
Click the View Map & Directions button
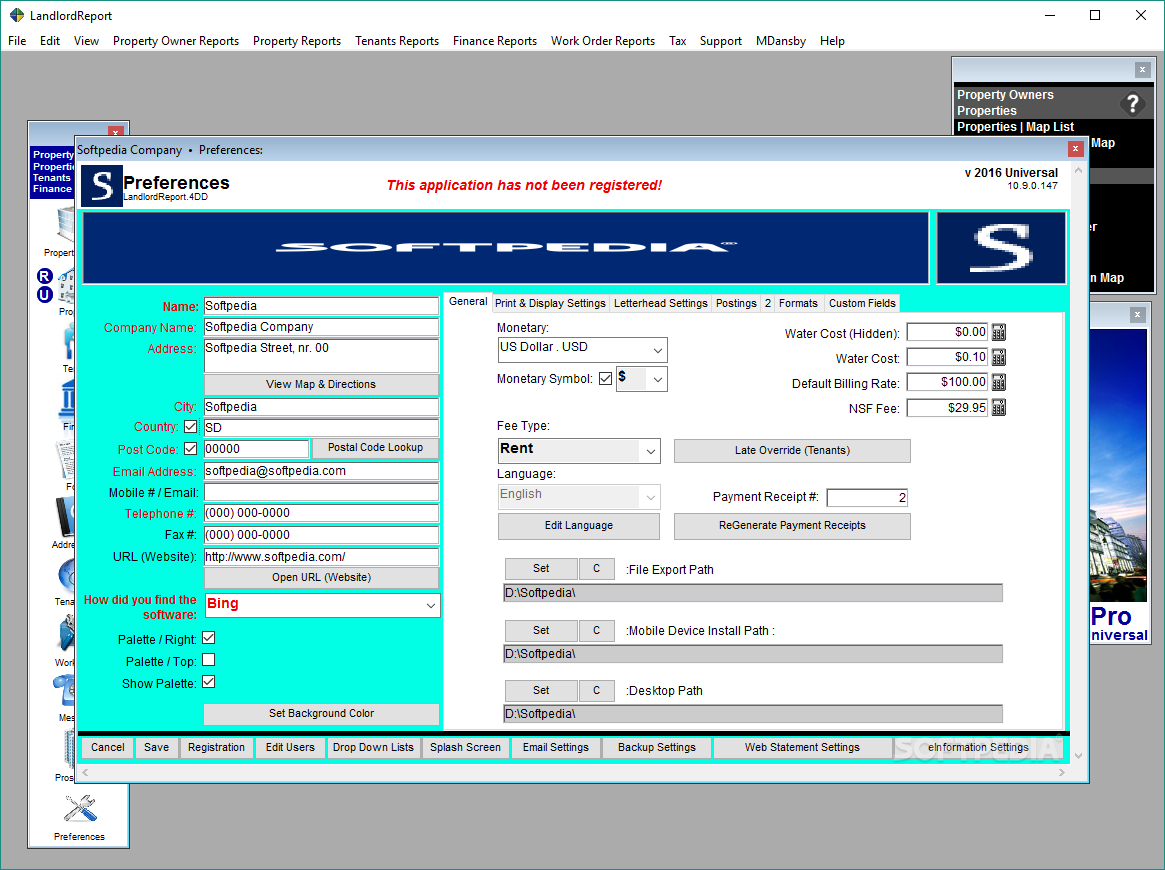click(x=321, y=385)
